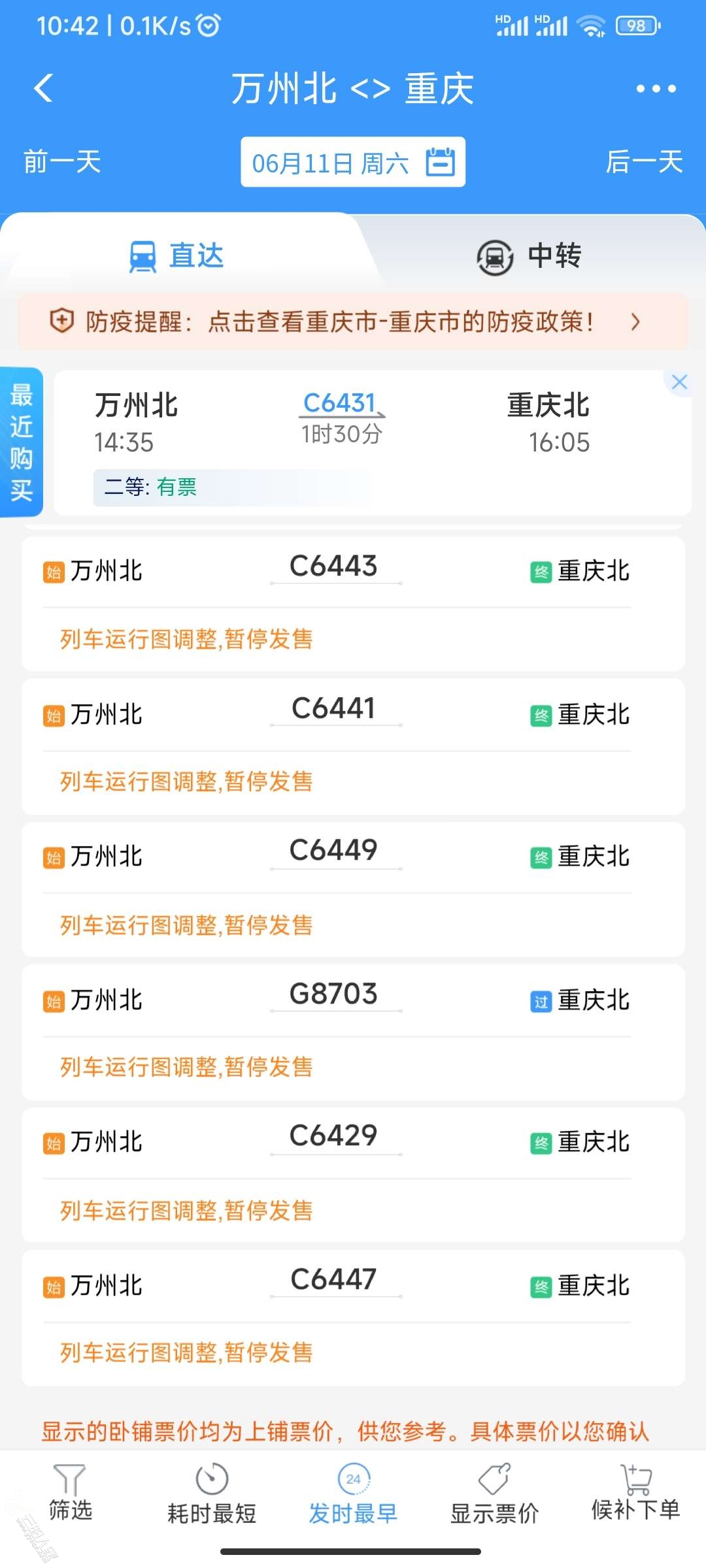Go to 前一天 previous day
The height and width of the screenshot is (1568, 706).
point(62,161)
